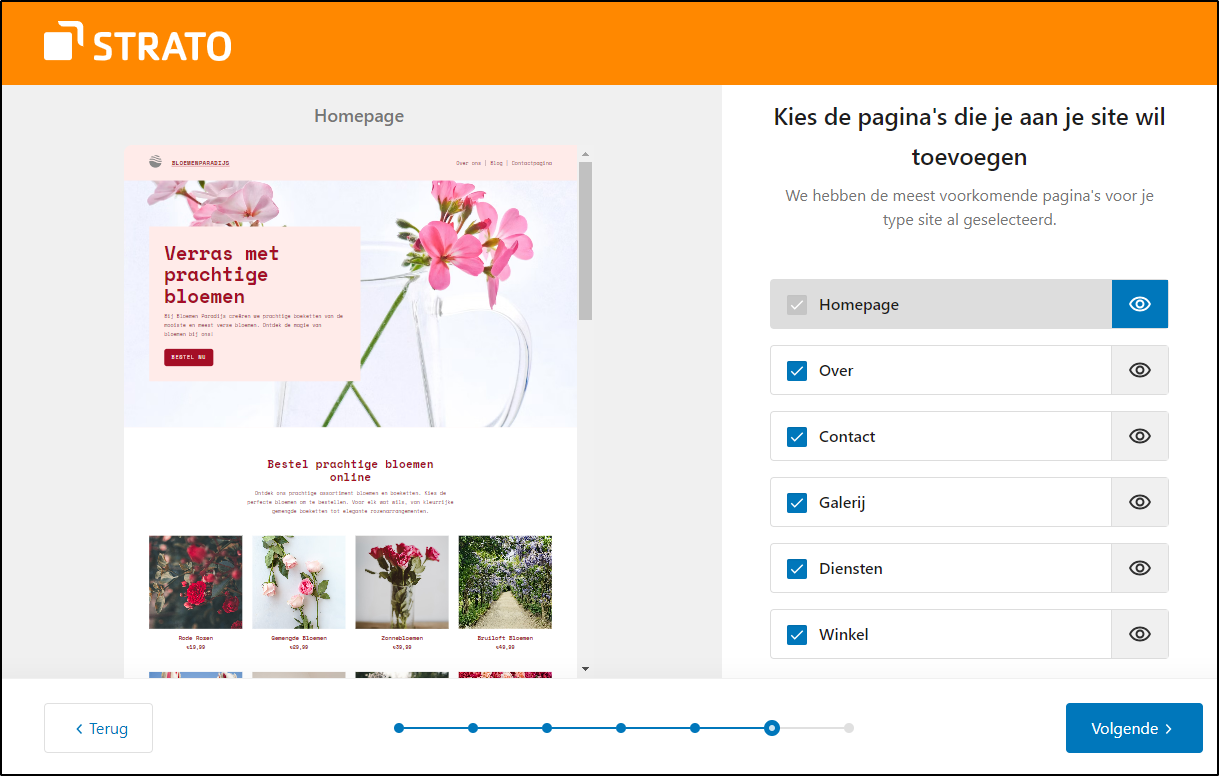Click the eye preview icon next to Galerij
The height and width of the screenshot is (776, 1219).
(x=1139, y=502)
